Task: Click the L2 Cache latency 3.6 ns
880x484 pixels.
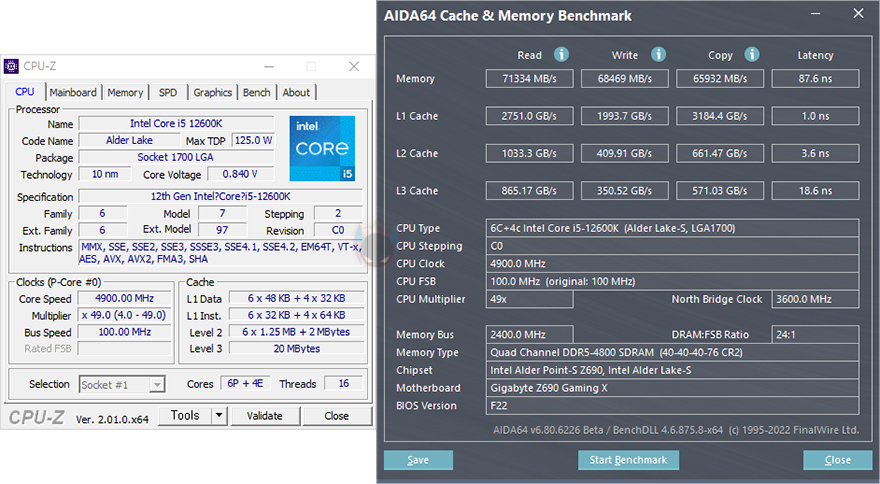Action: point(815,153)
